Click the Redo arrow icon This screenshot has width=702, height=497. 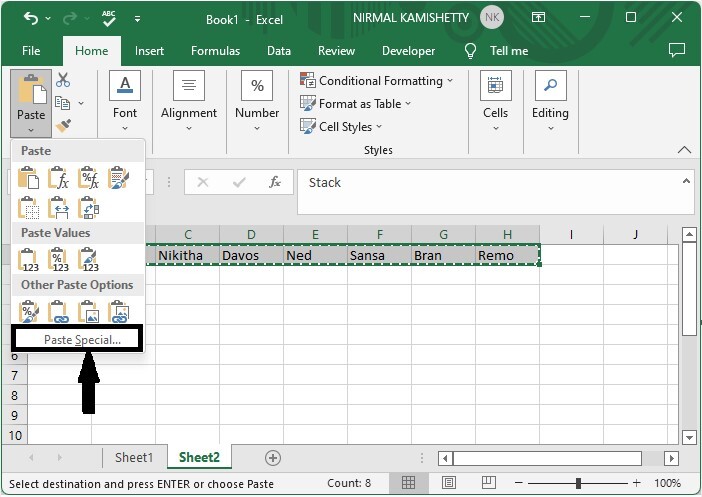tap(70, 18)
